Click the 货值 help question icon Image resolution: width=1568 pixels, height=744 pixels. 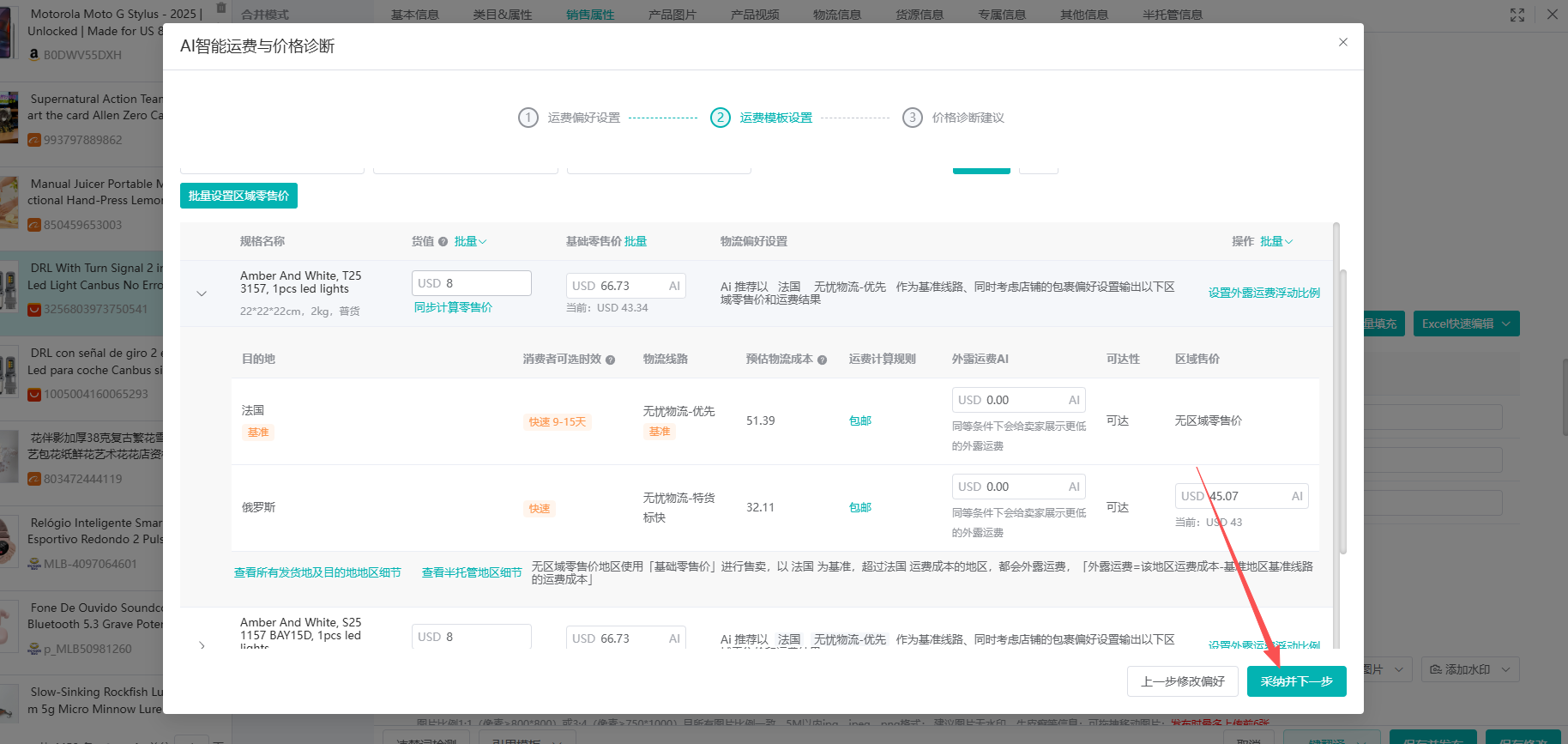(443, 242)
